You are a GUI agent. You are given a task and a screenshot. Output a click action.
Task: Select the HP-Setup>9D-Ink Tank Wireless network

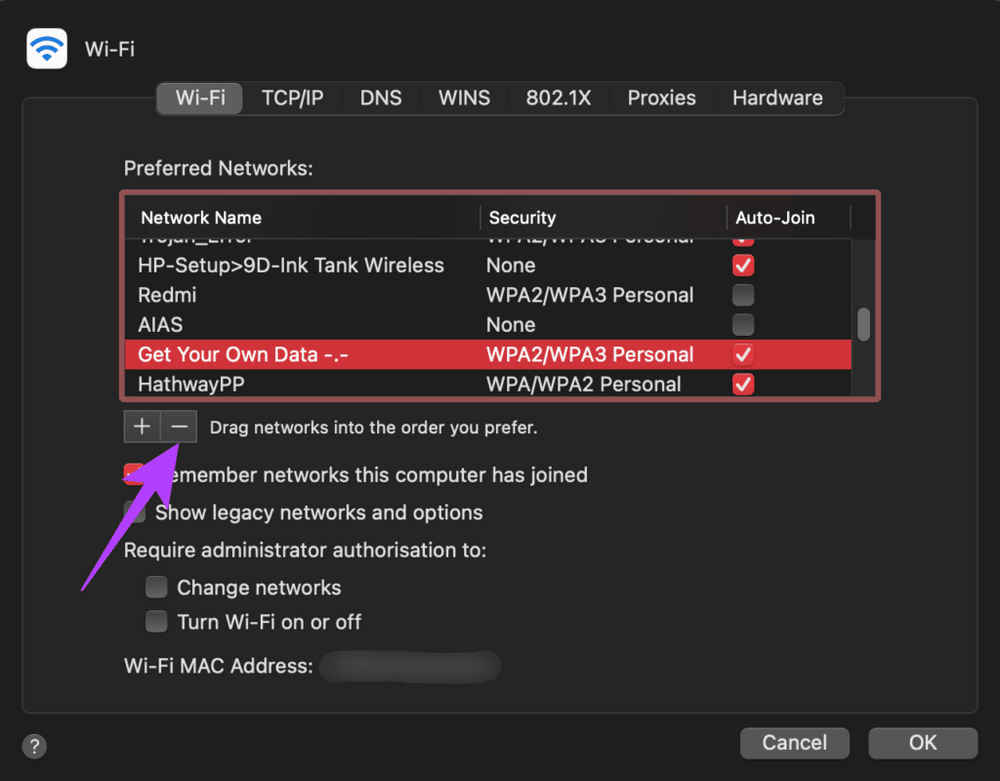click(290, 265)
